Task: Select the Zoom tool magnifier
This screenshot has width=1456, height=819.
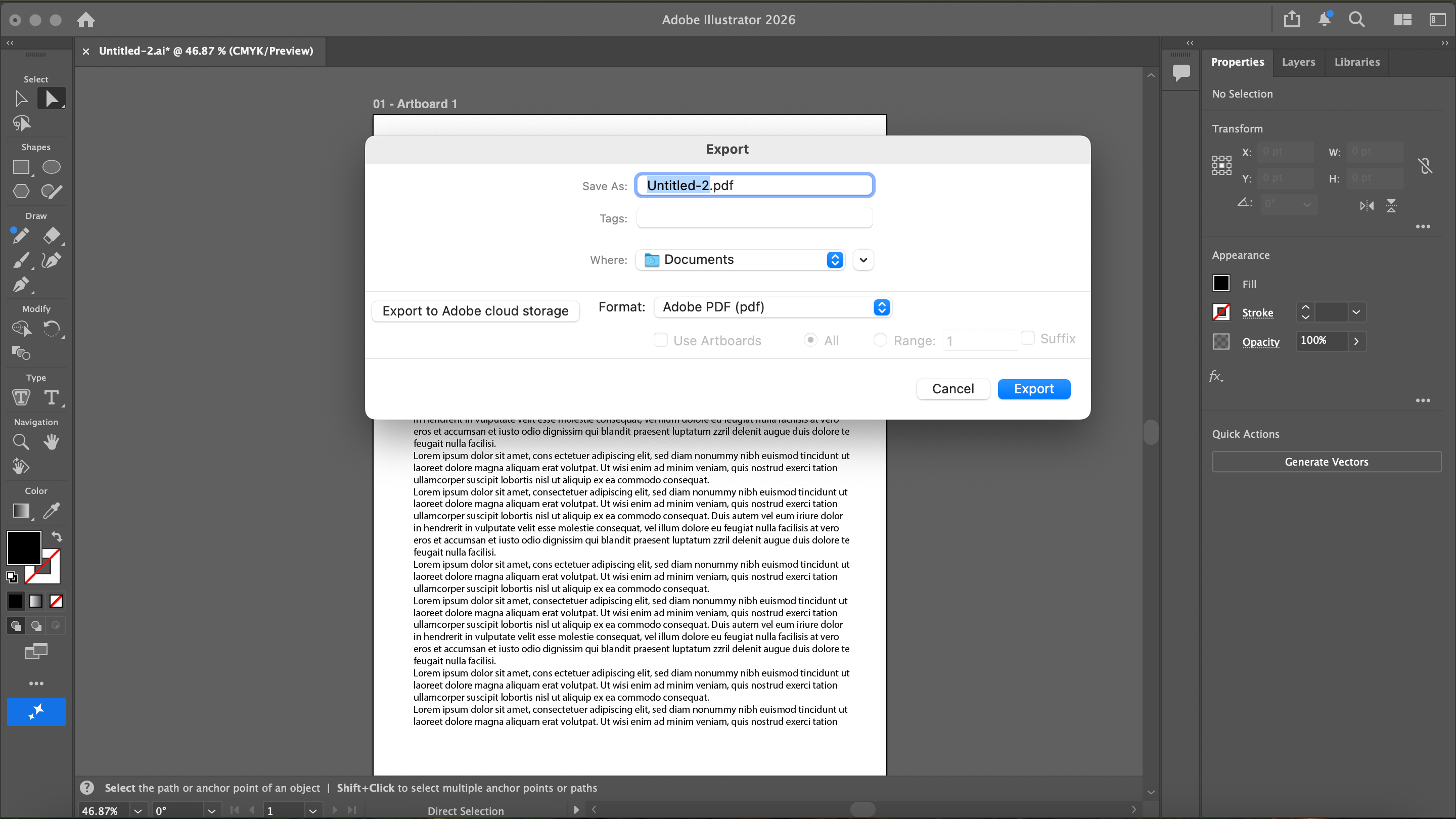Action: click(21, 441)
